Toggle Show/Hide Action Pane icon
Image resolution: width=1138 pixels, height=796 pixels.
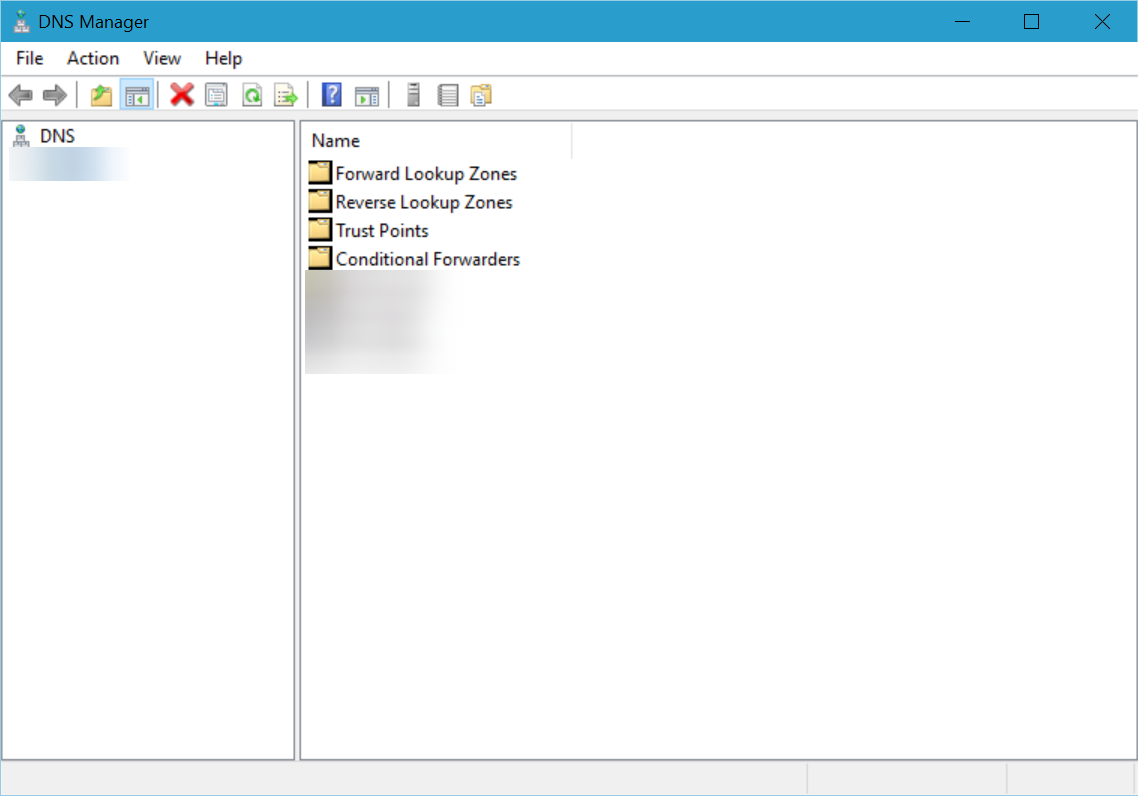click(x=367, y=96)
